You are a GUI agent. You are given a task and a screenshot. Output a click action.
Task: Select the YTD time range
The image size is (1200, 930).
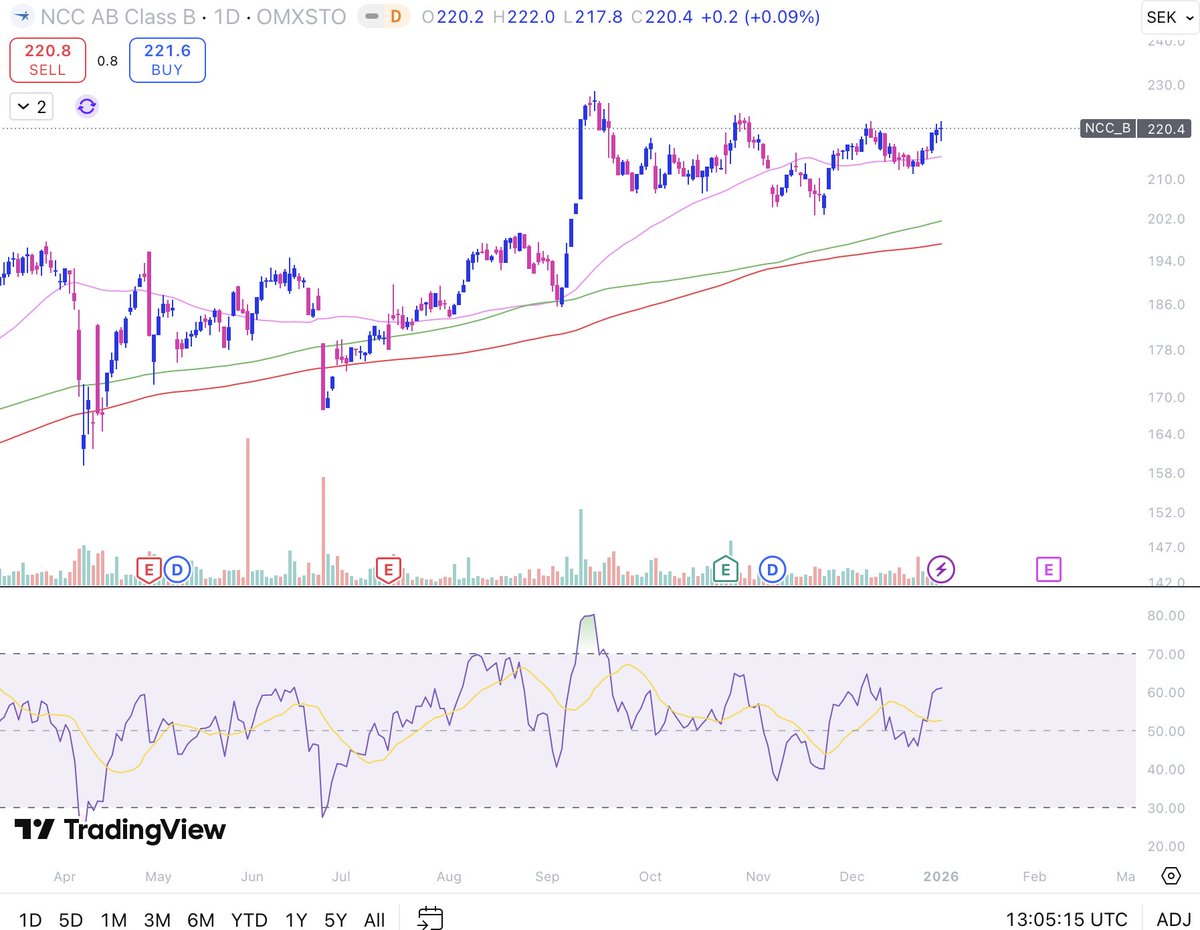tap(249, 919)
